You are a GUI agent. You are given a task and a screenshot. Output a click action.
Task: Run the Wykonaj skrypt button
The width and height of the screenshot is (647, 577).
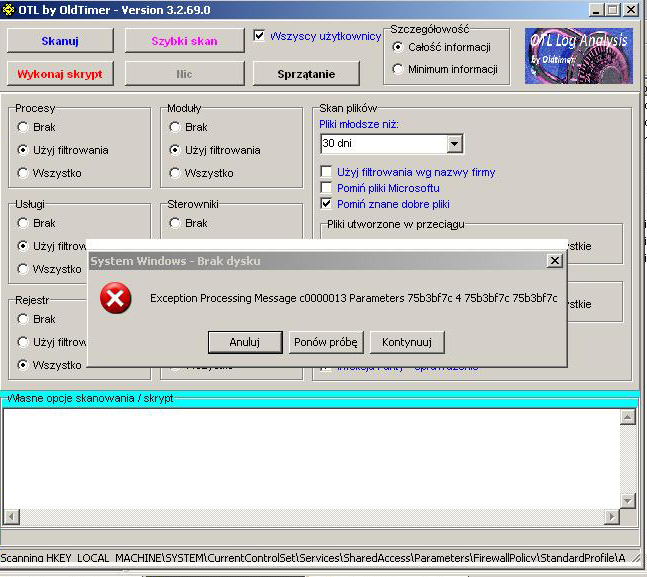pyautogui.click(x=60, y=73)
